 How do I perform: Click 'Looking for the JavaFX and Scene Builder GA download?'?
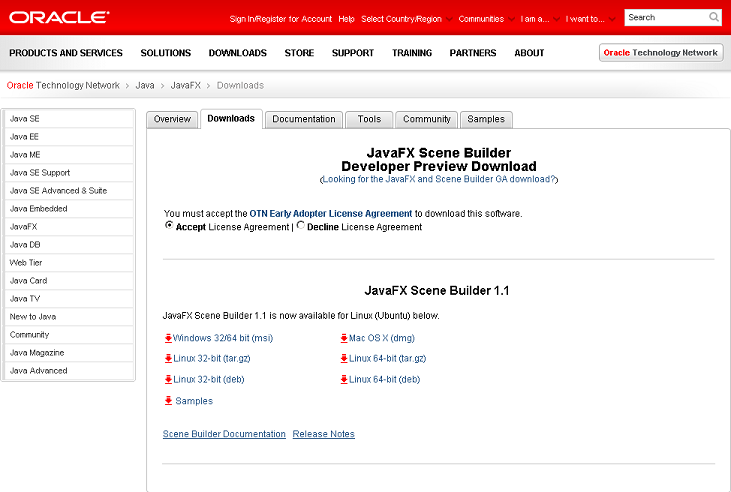pyautogui.click(x=439, y=179)
